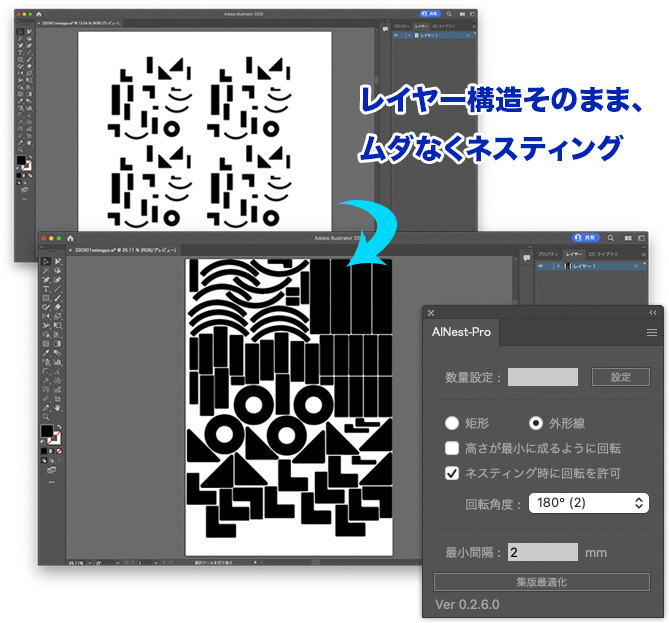This screenshot has width=669, height=623.
Task: Click the 集版最適化 button
Action: point(541,582)
